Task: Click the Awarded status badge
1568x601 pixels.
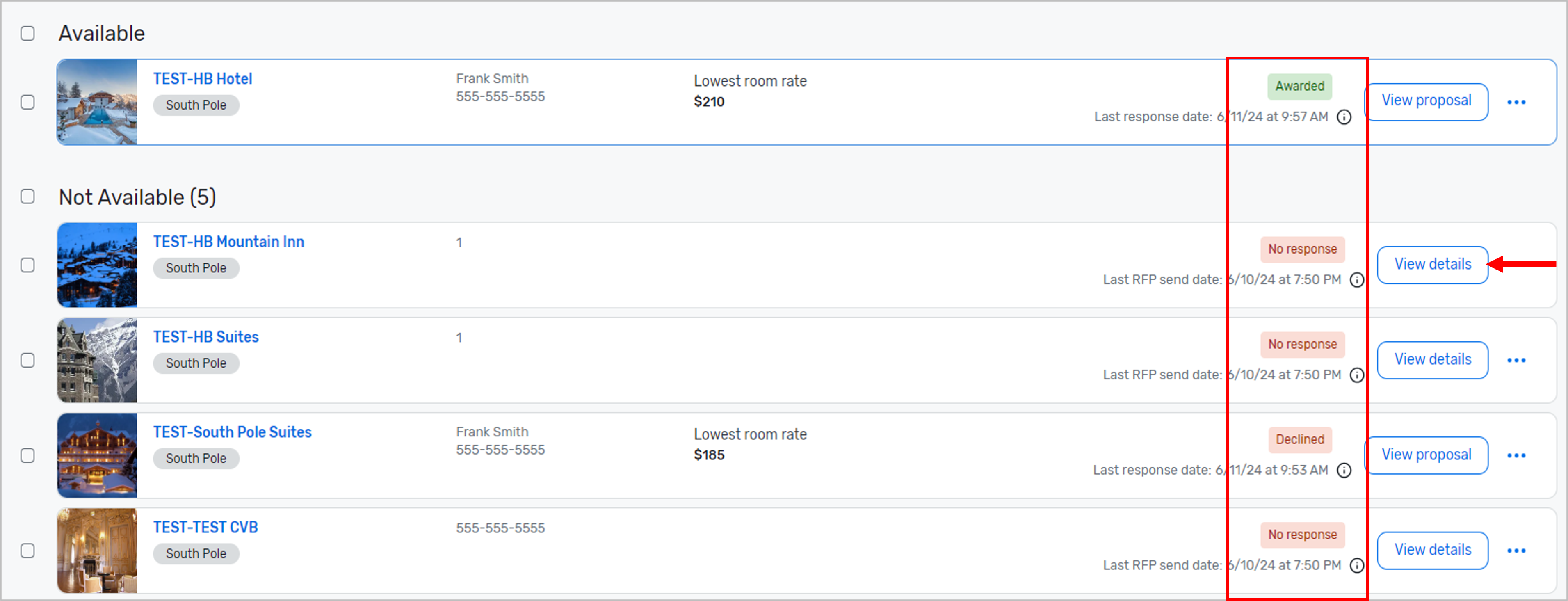Action: pyautogui.click(x=1300, y=86)
